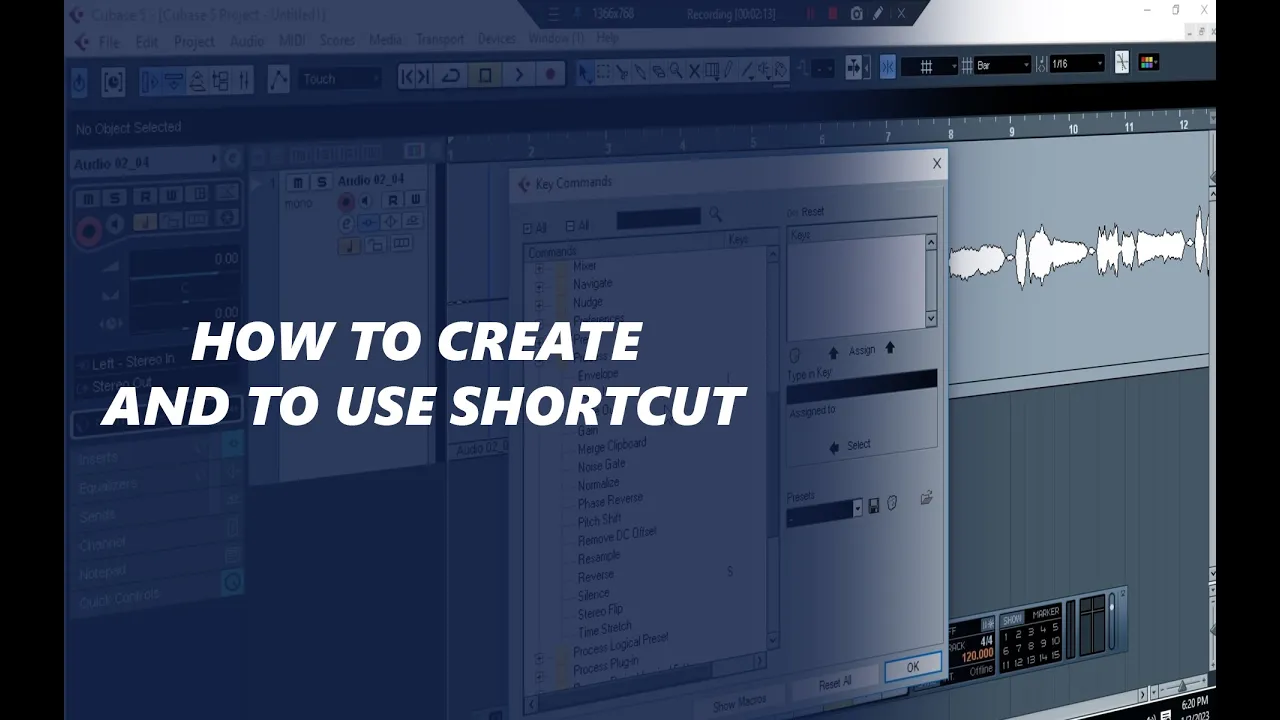Select the Draw pencil tool
The height and width of the screenshot is (720, 1280).
coord(730,70)
